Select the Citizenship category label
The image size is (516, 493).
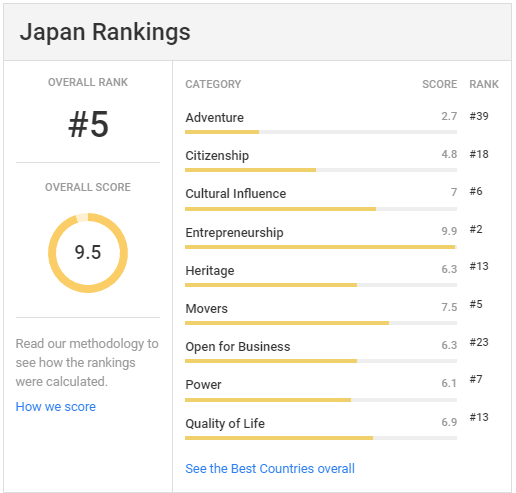217,156
